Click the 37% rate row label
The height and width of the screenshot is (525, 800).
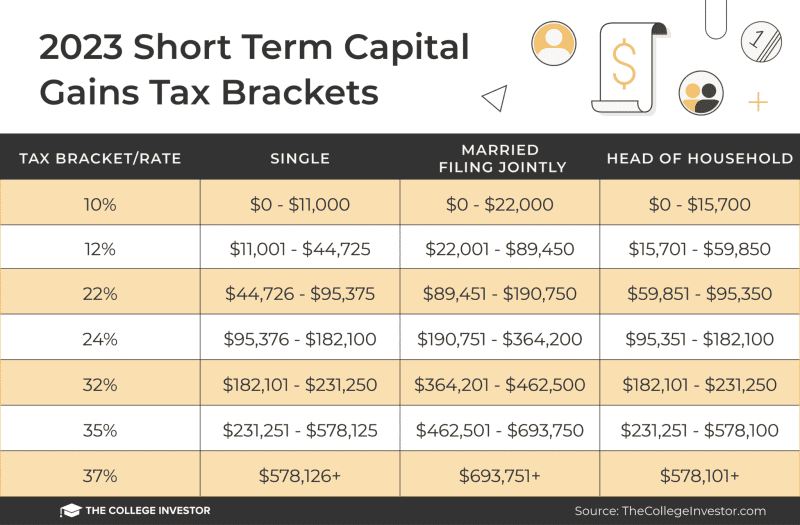pos(99,476)
